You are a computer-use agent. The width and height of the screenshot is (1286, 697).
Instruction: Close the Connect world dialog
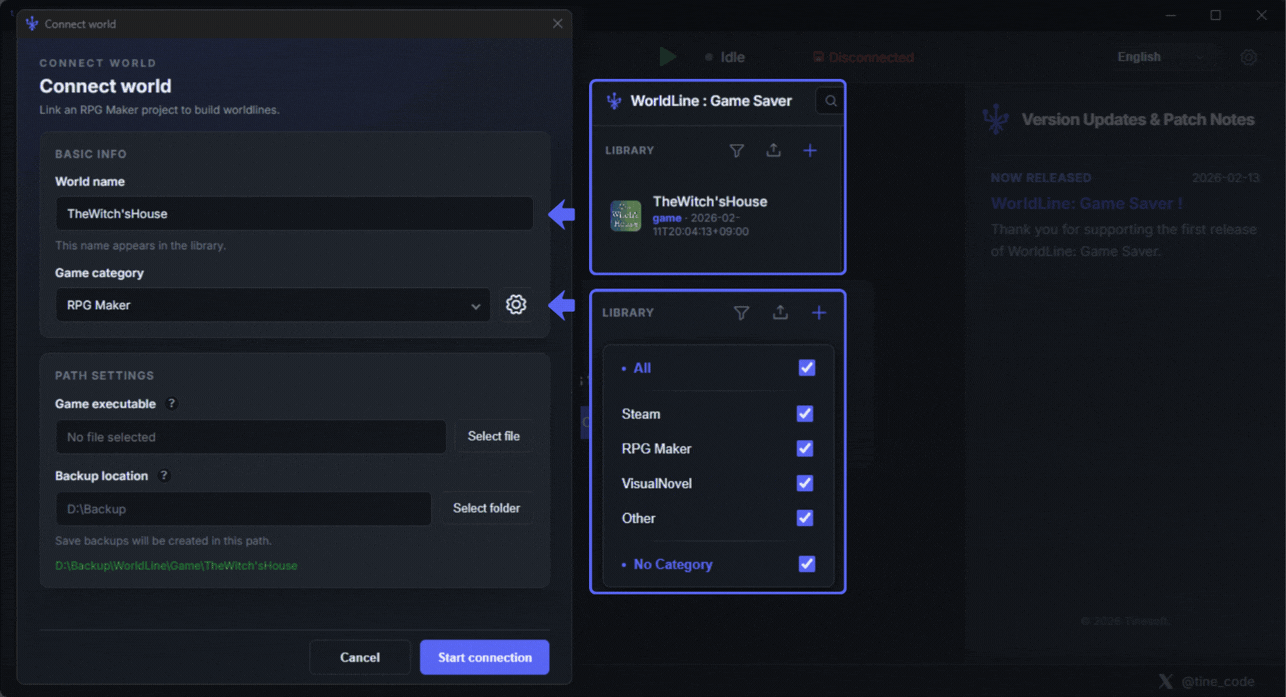point(558,24)
